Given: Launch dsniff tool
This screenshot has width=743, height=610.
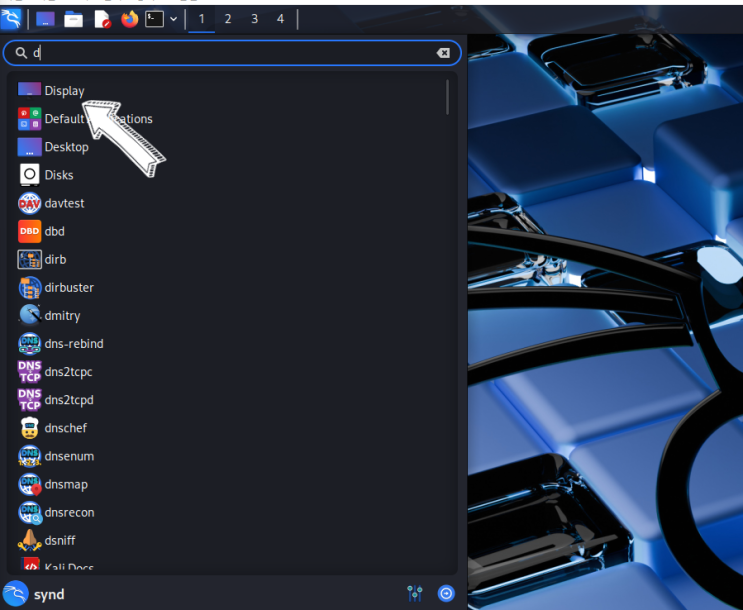Looking at the screenshot, I should (46, 540).
